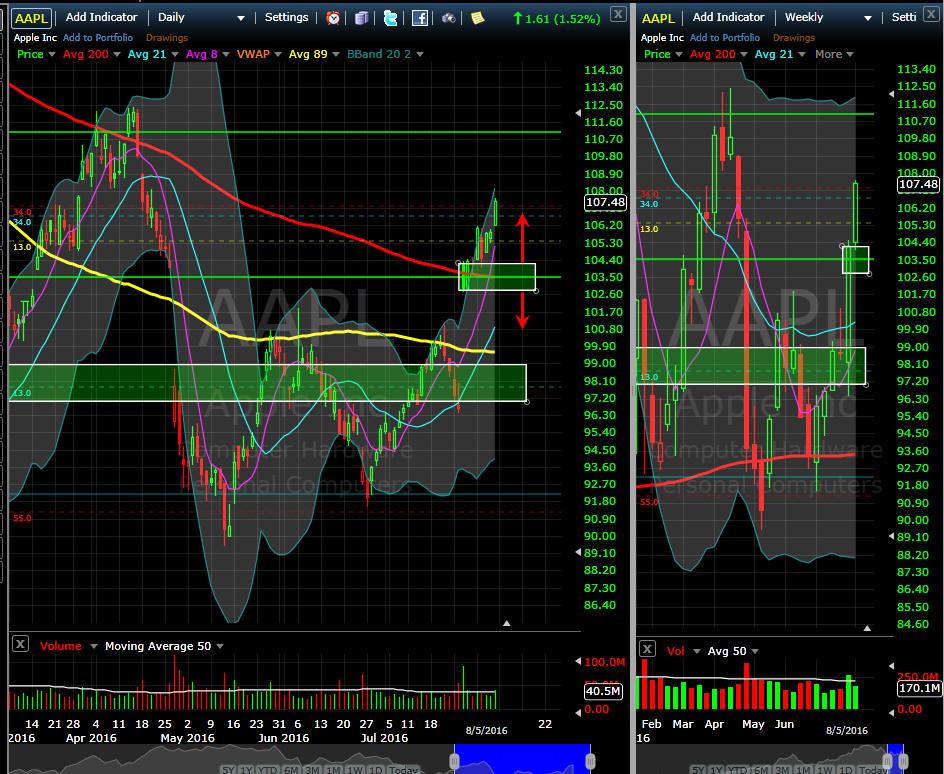Image resolution: width=944 pixels, height=774 pixels.
Task: Click the alarm clock alert icon
Action: point(333,18)
